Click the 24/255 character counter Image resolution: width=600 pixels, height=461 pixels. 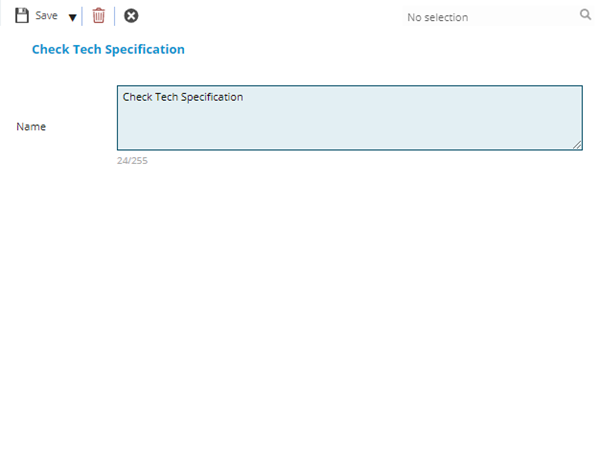pos(132,160)
